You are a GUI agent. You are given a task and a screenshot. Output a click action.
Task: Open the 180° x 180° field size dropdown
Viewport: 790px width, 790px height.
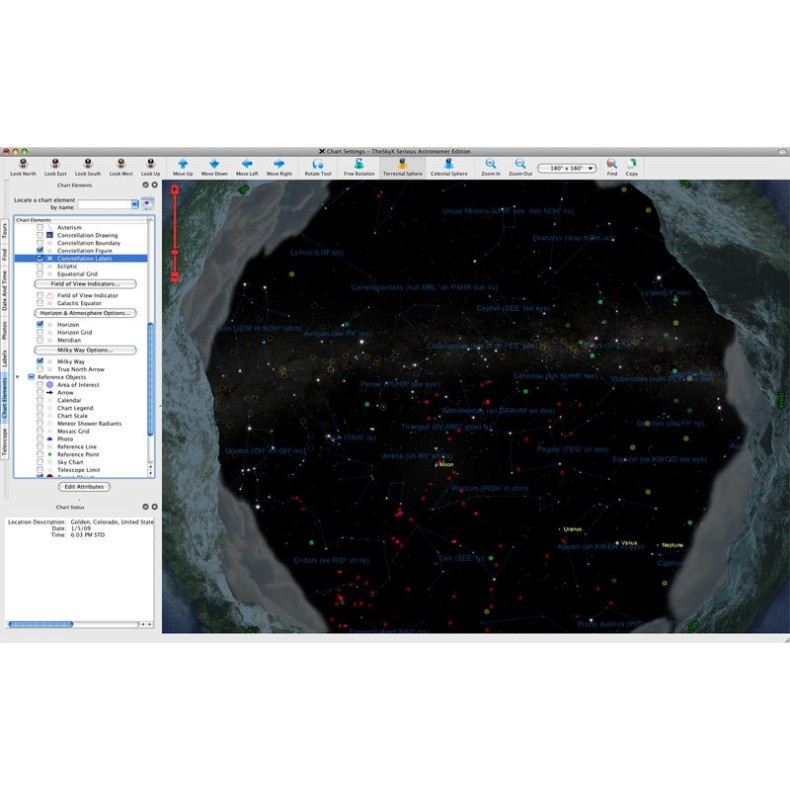click(x=567, y=168)
